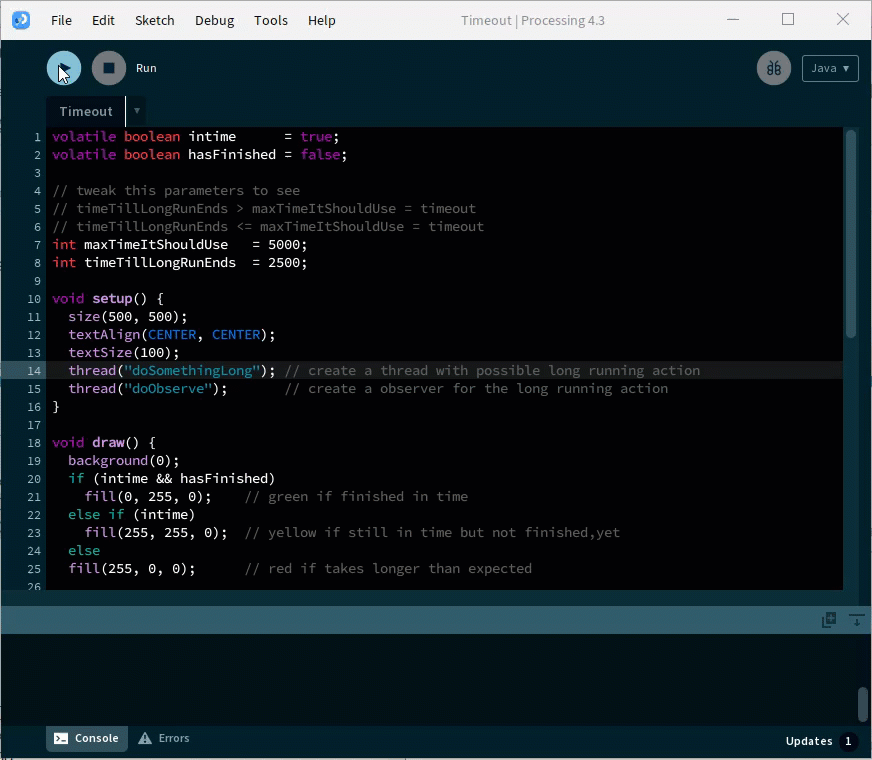
Task: Click the console scroll-to-bottom icon
Action: coord(856,619)
